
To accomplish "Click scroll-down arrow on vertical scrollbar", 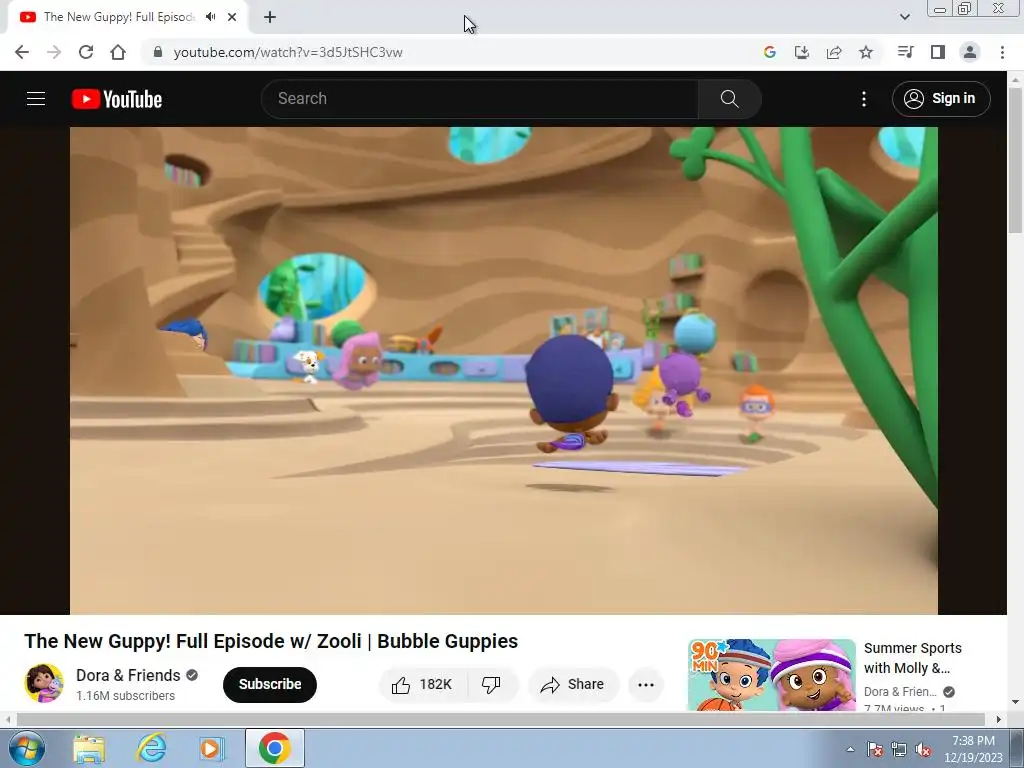I will (x=1015, y=703).
